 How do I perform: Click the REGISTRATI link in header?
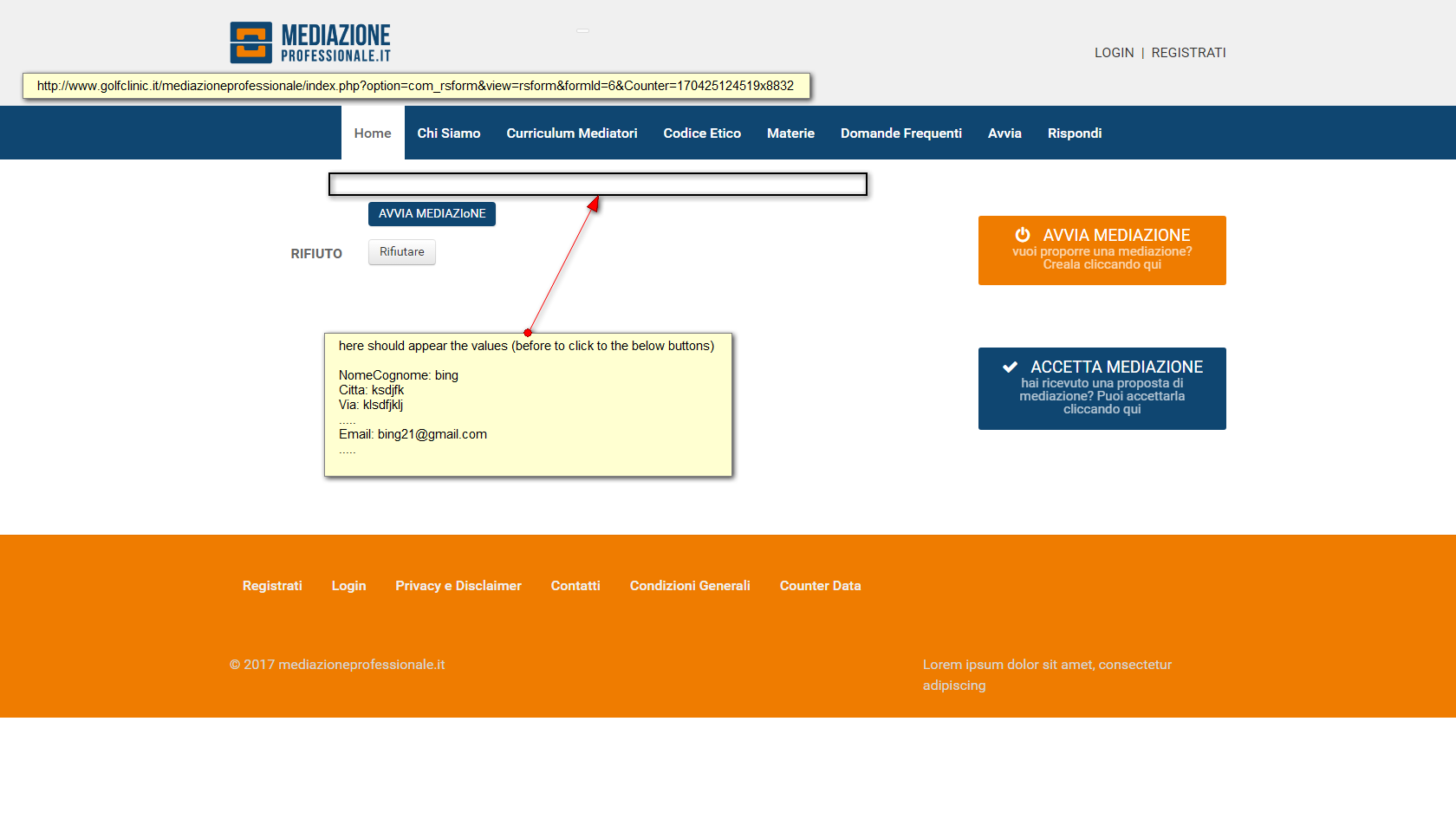coord(1188,53)
